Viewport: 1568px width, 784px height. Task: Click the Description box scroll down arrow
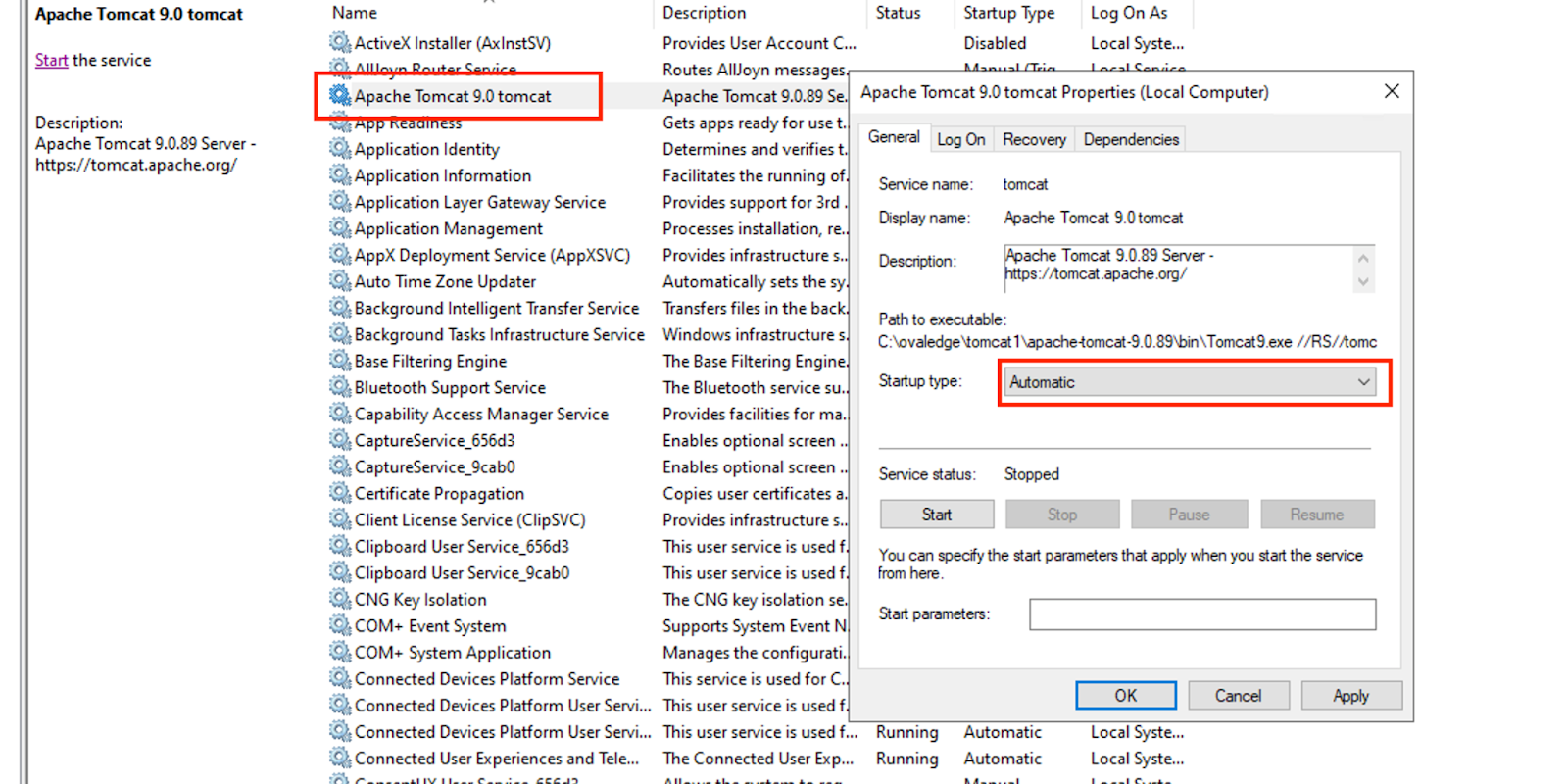[1363, 281]
